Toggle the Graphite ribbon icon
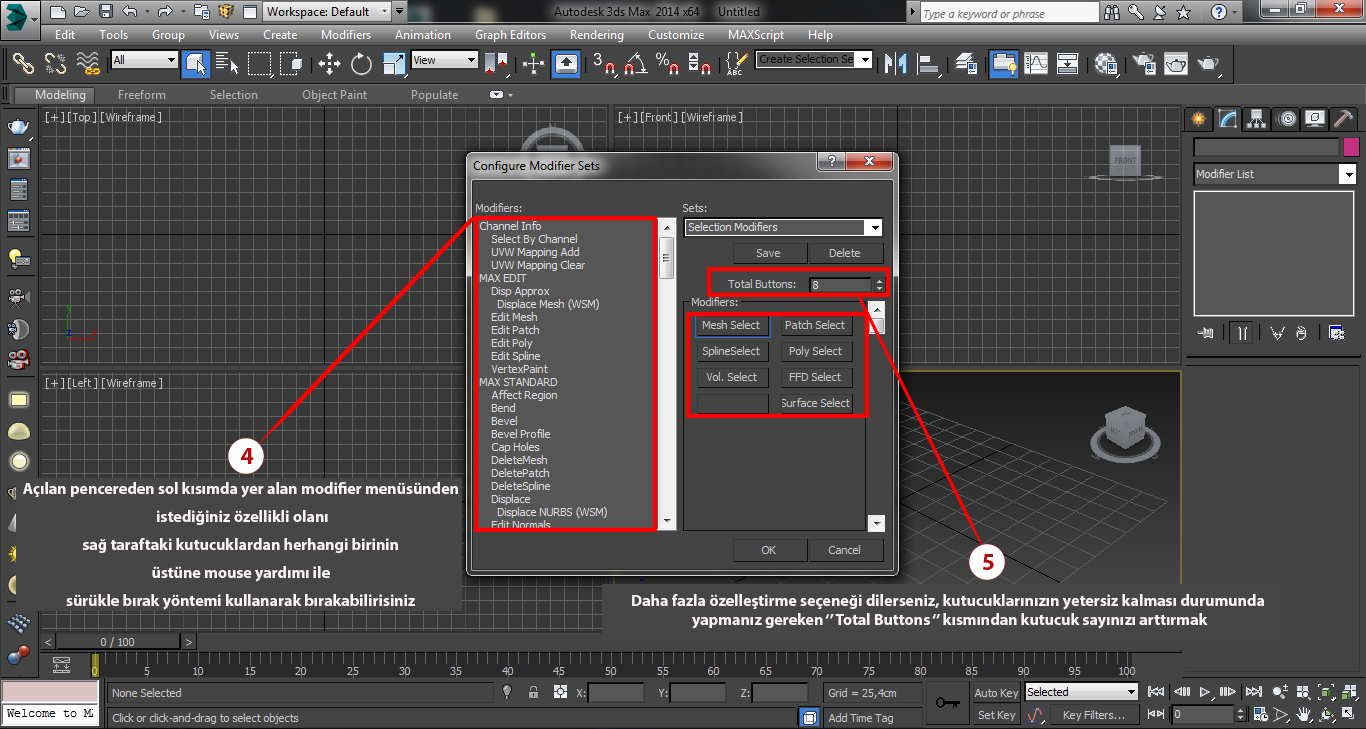Image resolution: width=1366 pixels, height=729 pixels. click(x=1003, y=63)
